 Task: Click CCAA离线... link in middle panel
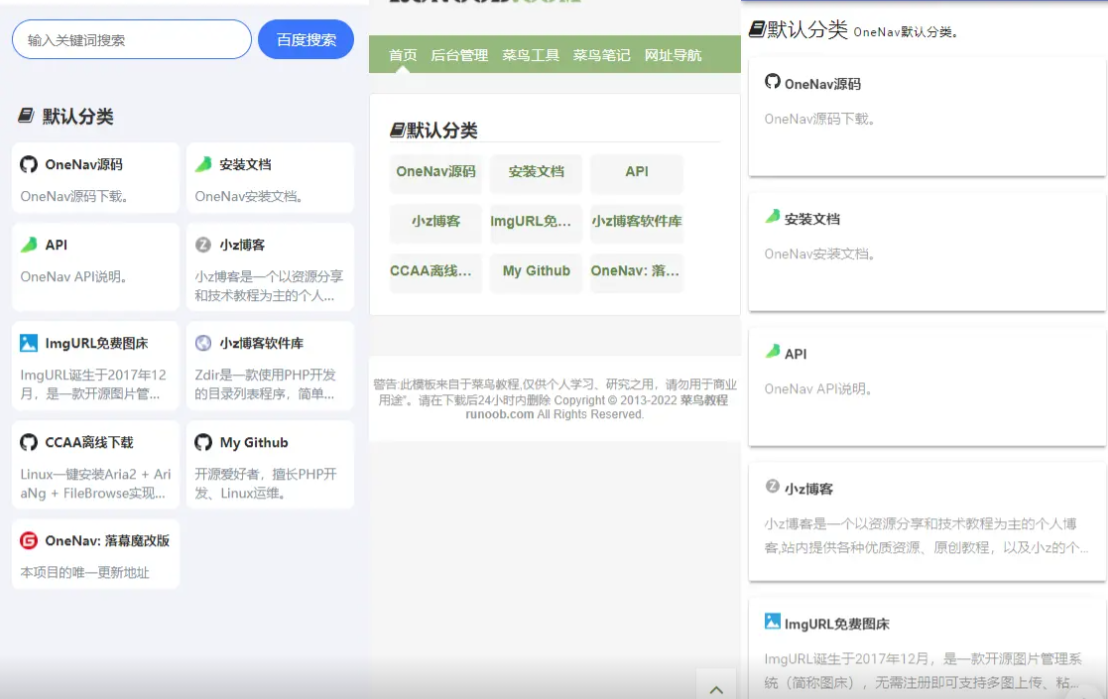pos(431,271)
